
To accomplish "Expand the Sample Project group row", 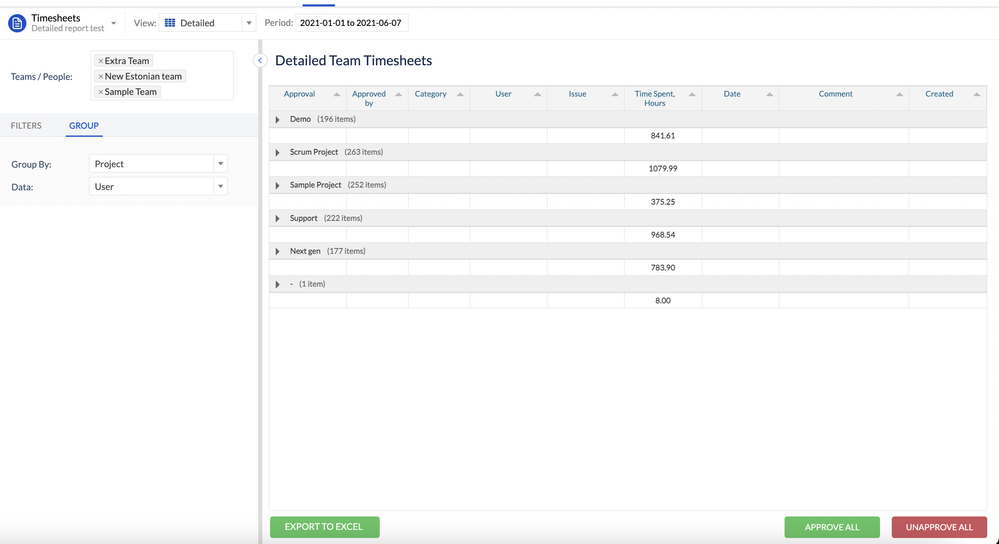I will (x=277, y=185).
